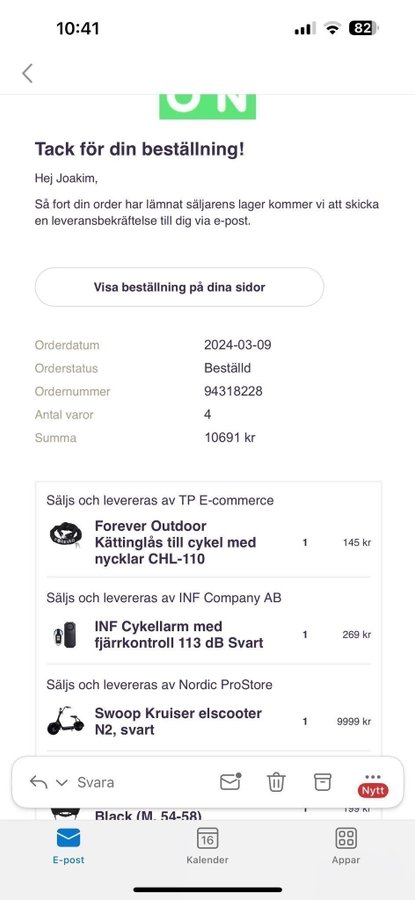Tap the green logo banner at top

[207, 107]
